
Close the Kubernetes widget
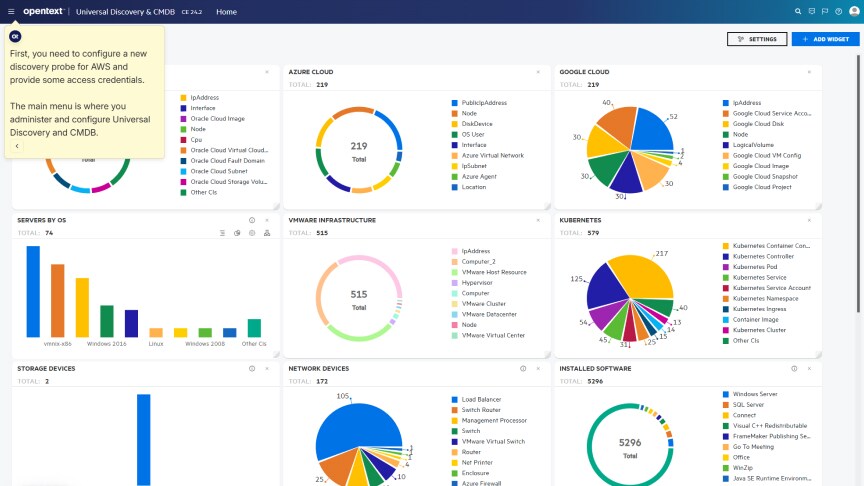[809, 220]
